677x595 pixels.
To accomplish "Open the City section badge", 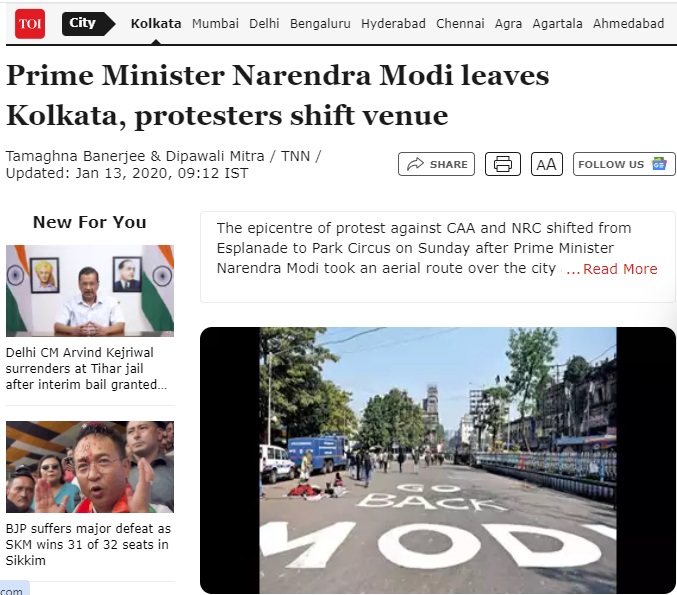I will point(89,23).
